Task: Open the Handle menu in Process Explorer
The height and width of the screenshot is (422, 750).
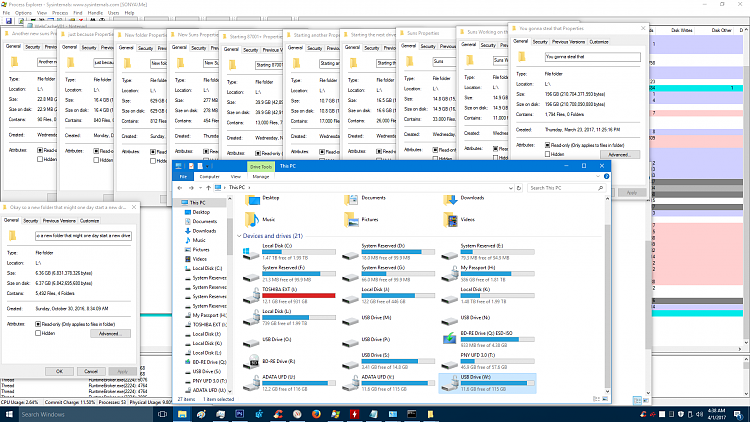Action: coord(95,13)
